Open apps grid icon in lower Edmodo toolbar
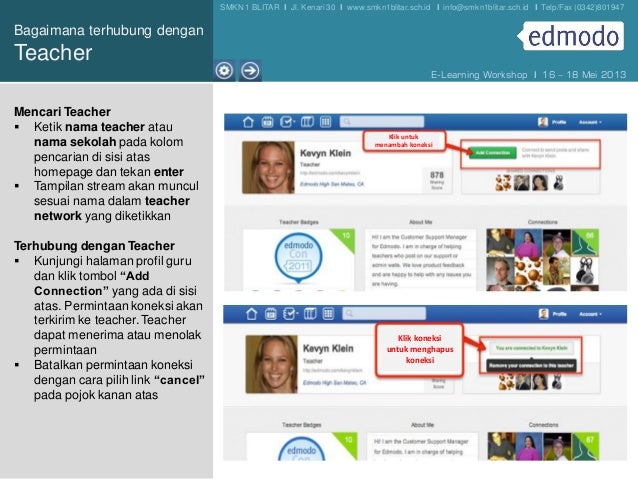This screenshot has width=638, height=479. pyautogui.click(x=328, y=314)
